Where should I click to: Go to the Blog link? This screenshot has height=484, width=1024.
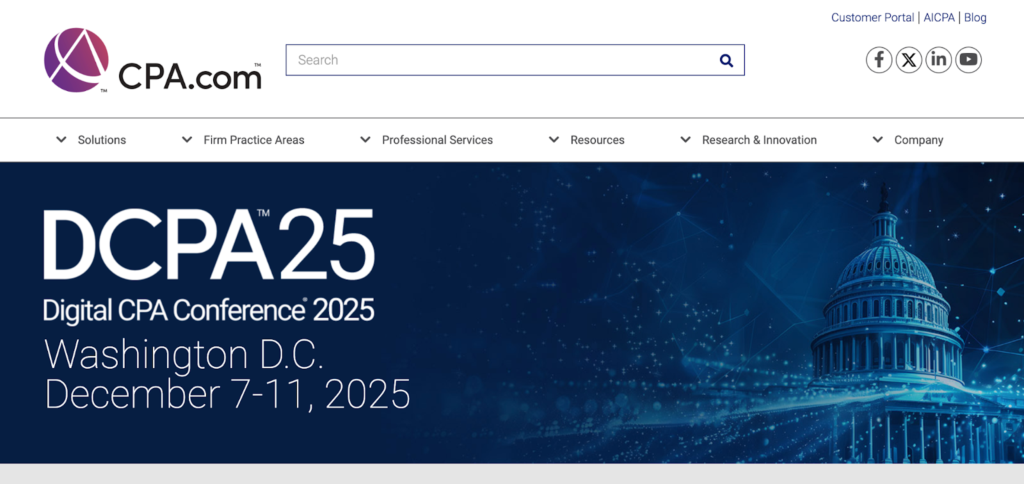[975, 17]
